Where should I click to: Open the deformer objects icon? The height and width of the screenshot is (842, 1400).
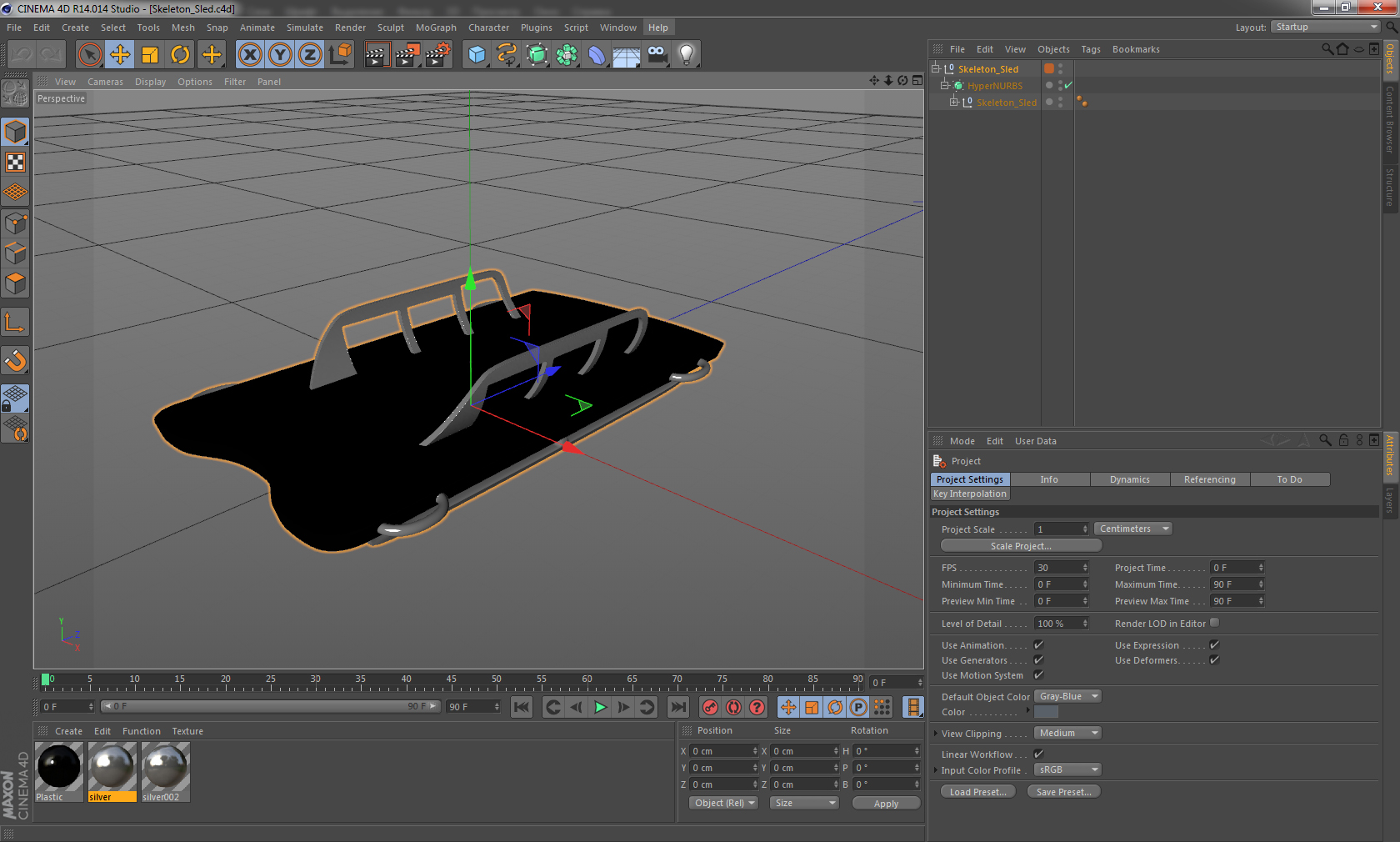(x=597, y=55)
